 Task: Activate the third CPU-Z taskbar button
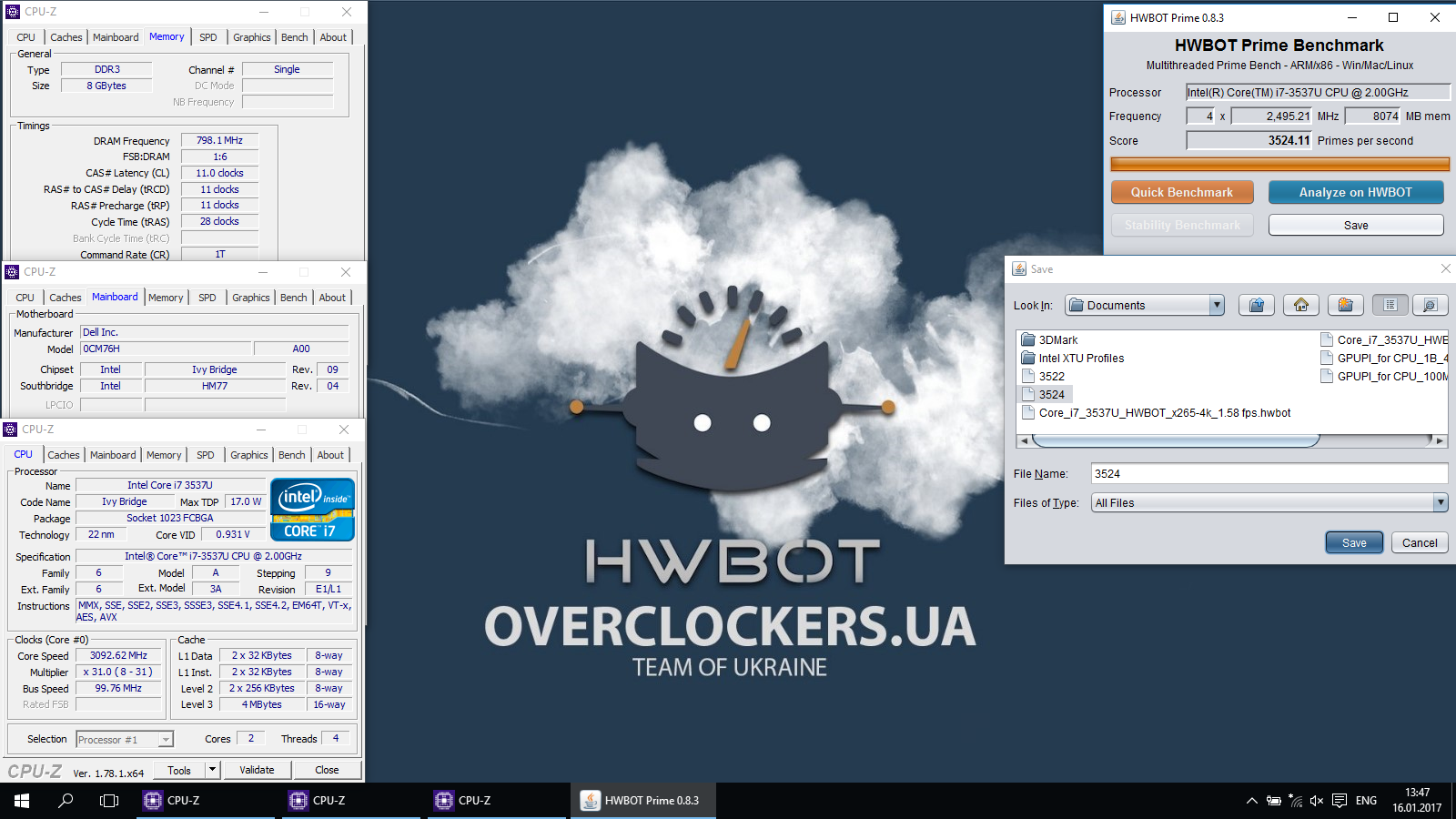499,801
